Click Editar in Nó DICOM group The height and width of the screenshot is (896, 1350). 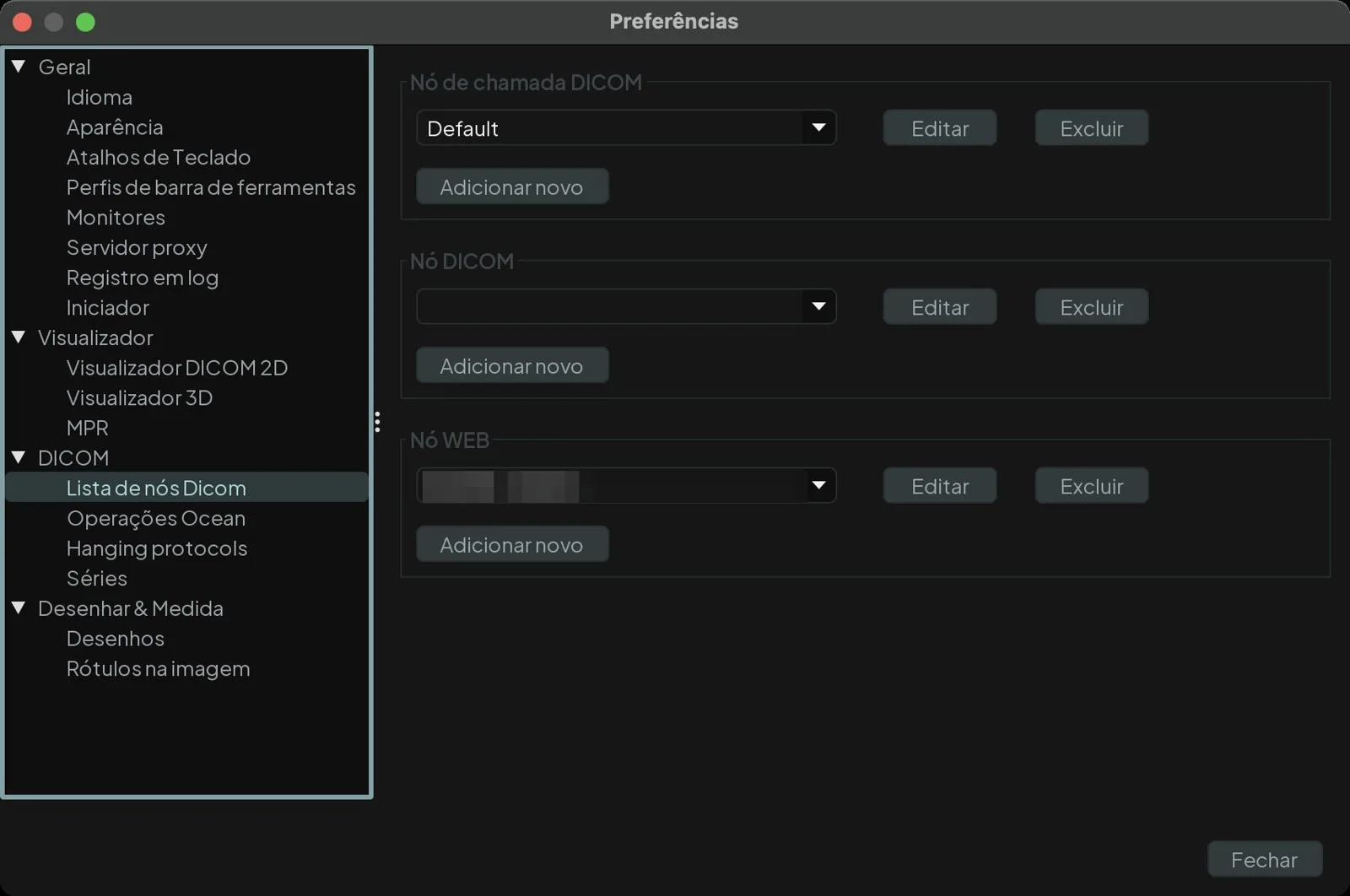click(x=940, y=307)
